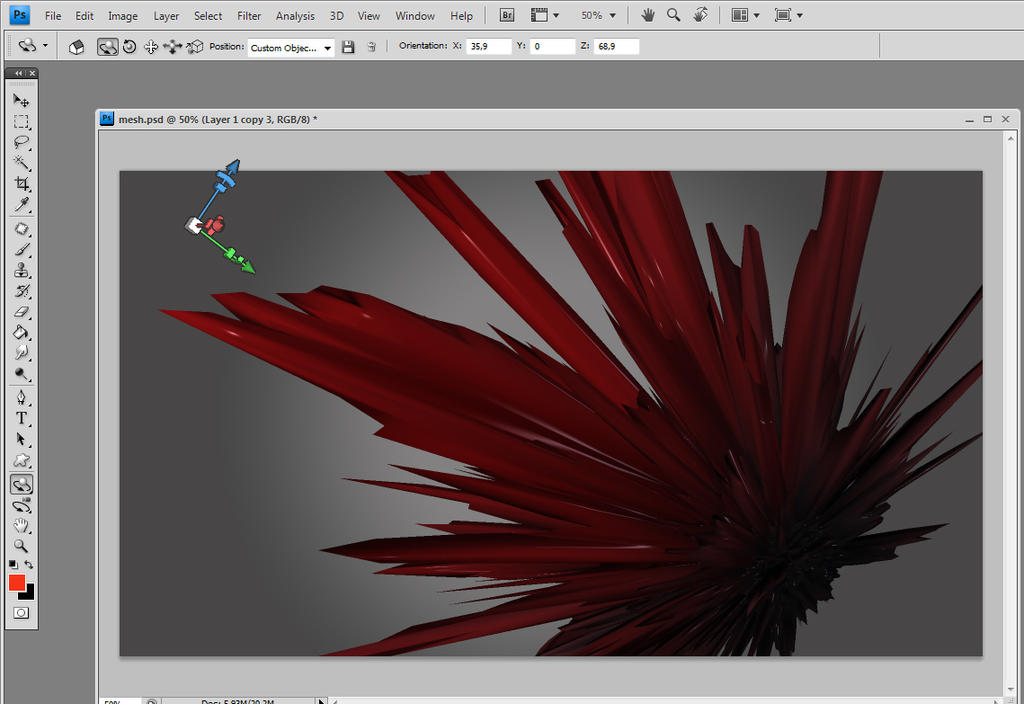1024x704 pixels.
Task: Swap foreground and background colors
Action: pos(29,564)
